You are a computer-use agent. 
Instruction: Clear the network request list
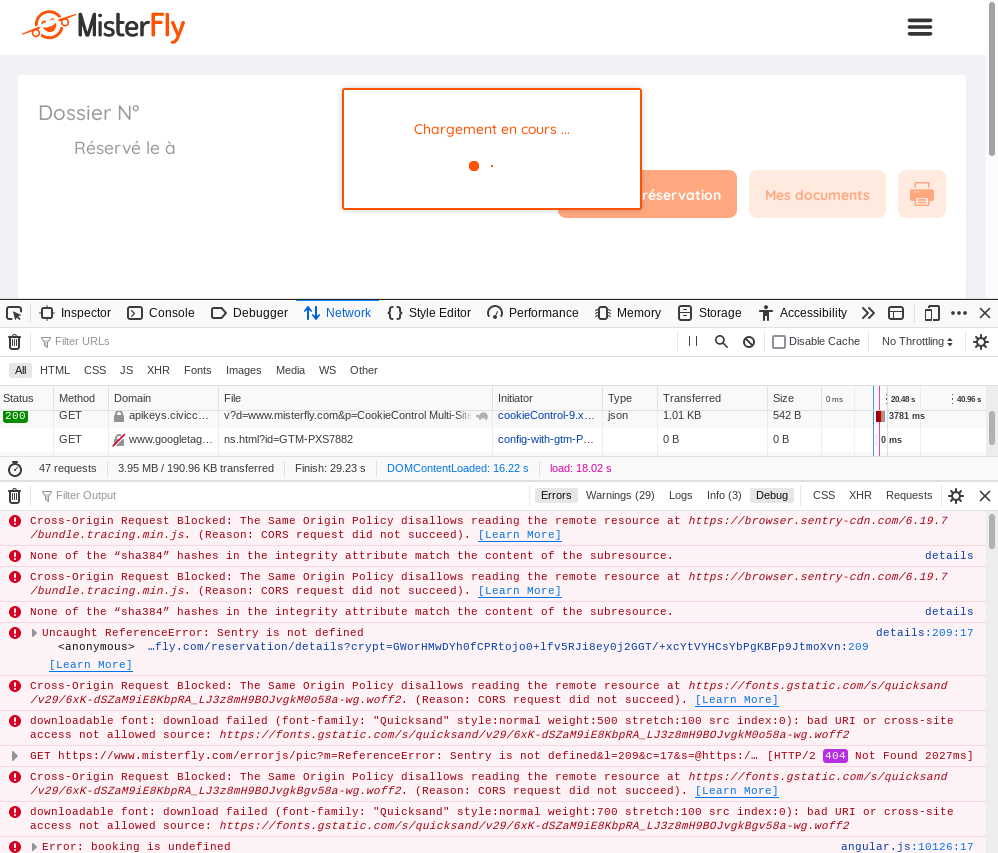coord(15,342)
